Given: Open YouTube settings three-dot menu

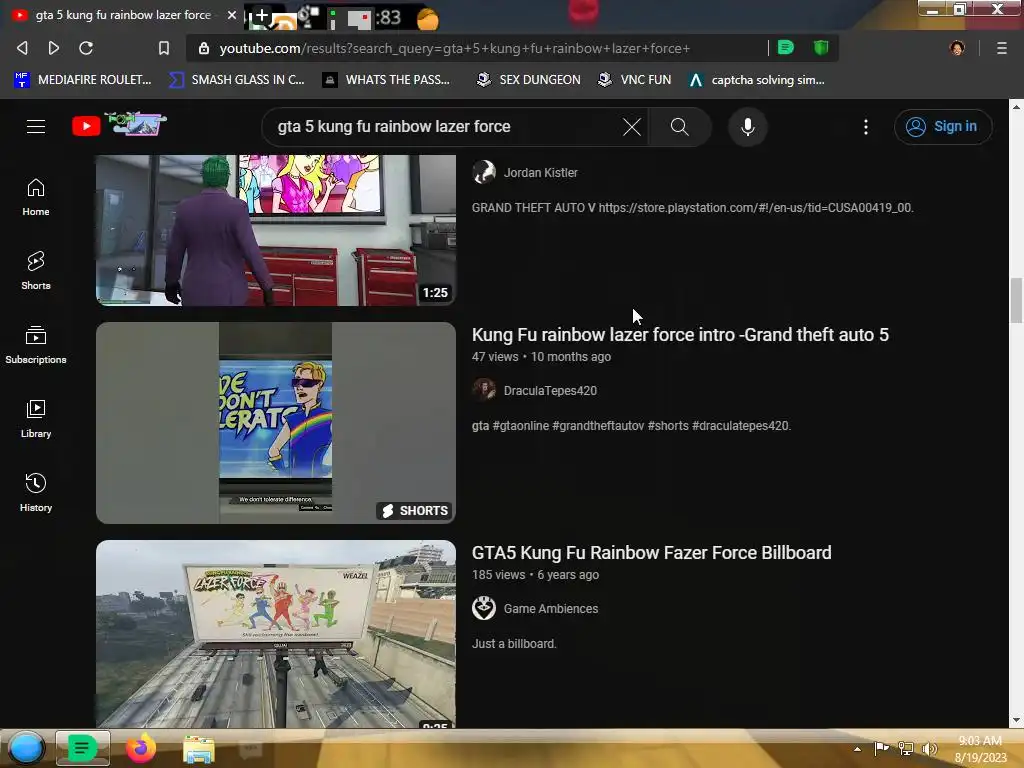Looking at the screenshot, I should click(866, 127).
